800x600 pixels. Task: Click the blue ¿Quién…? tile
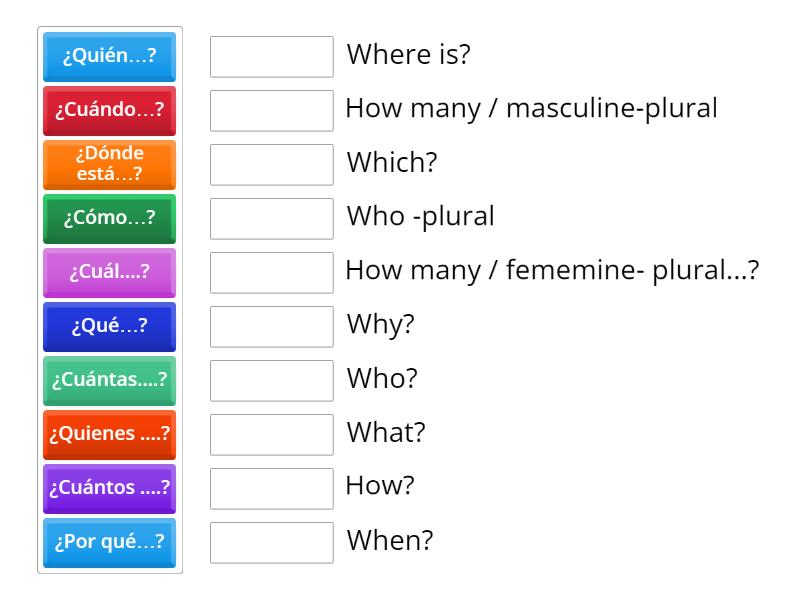[110, 56]
